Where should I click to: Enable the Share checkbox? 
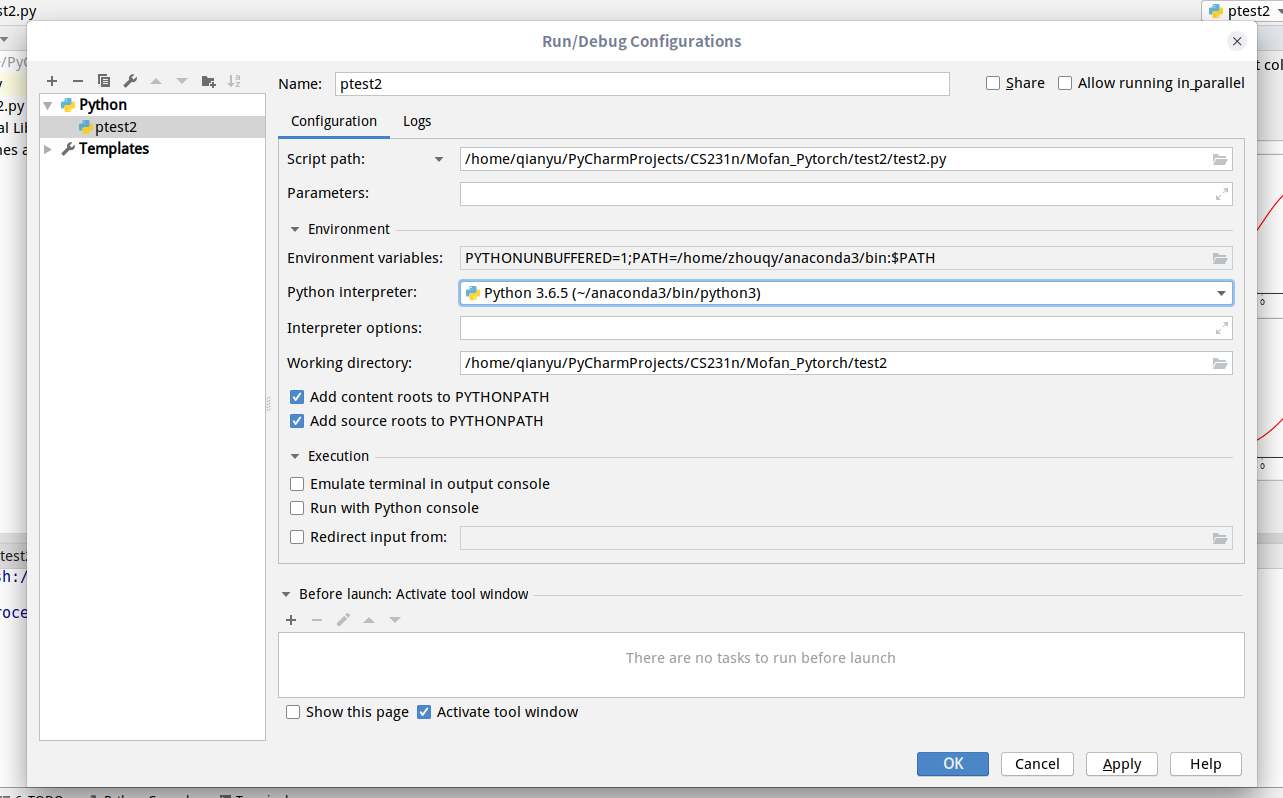tap(993, 83)
